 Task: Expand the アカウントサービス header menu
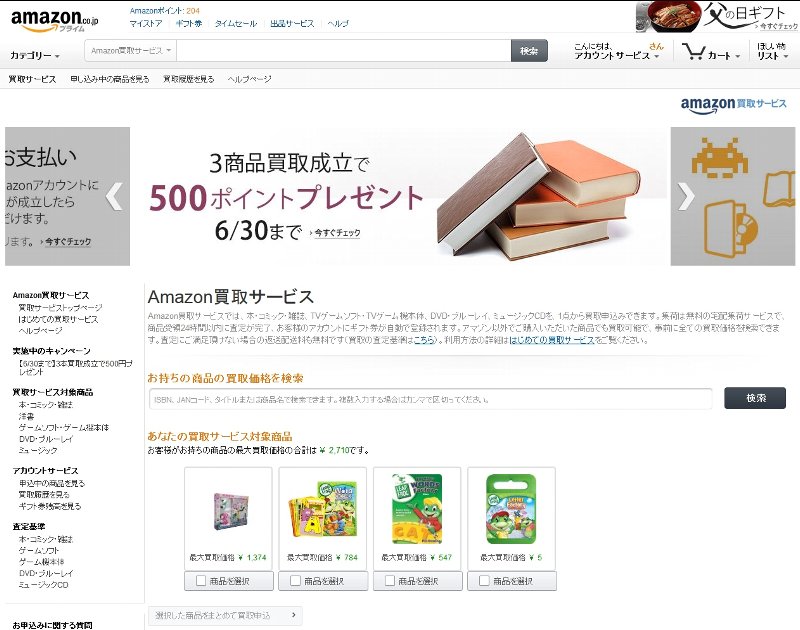click(616, 56)
